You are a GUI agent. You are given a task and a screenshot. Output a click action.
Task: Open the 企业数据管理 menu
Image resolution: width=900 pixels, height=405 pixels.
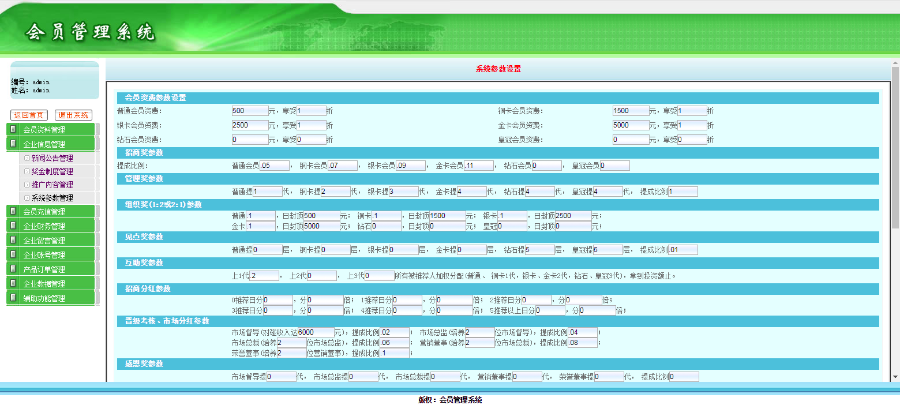coord(51,284)
